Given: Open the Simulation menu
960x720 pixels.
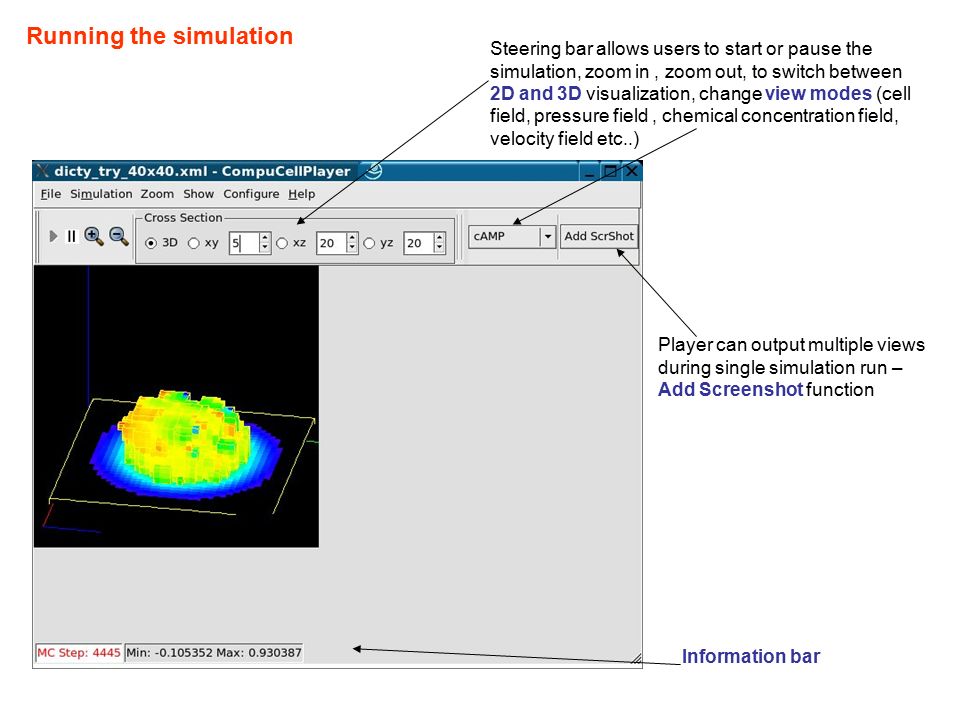Looking at the screenshot, I should [101, 194].
